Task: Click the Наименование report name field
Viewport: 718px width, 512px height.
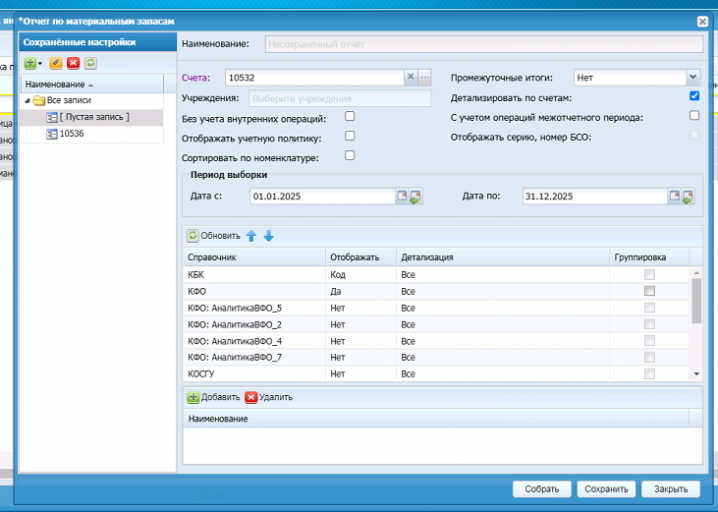Action: (x=484, y=44)
